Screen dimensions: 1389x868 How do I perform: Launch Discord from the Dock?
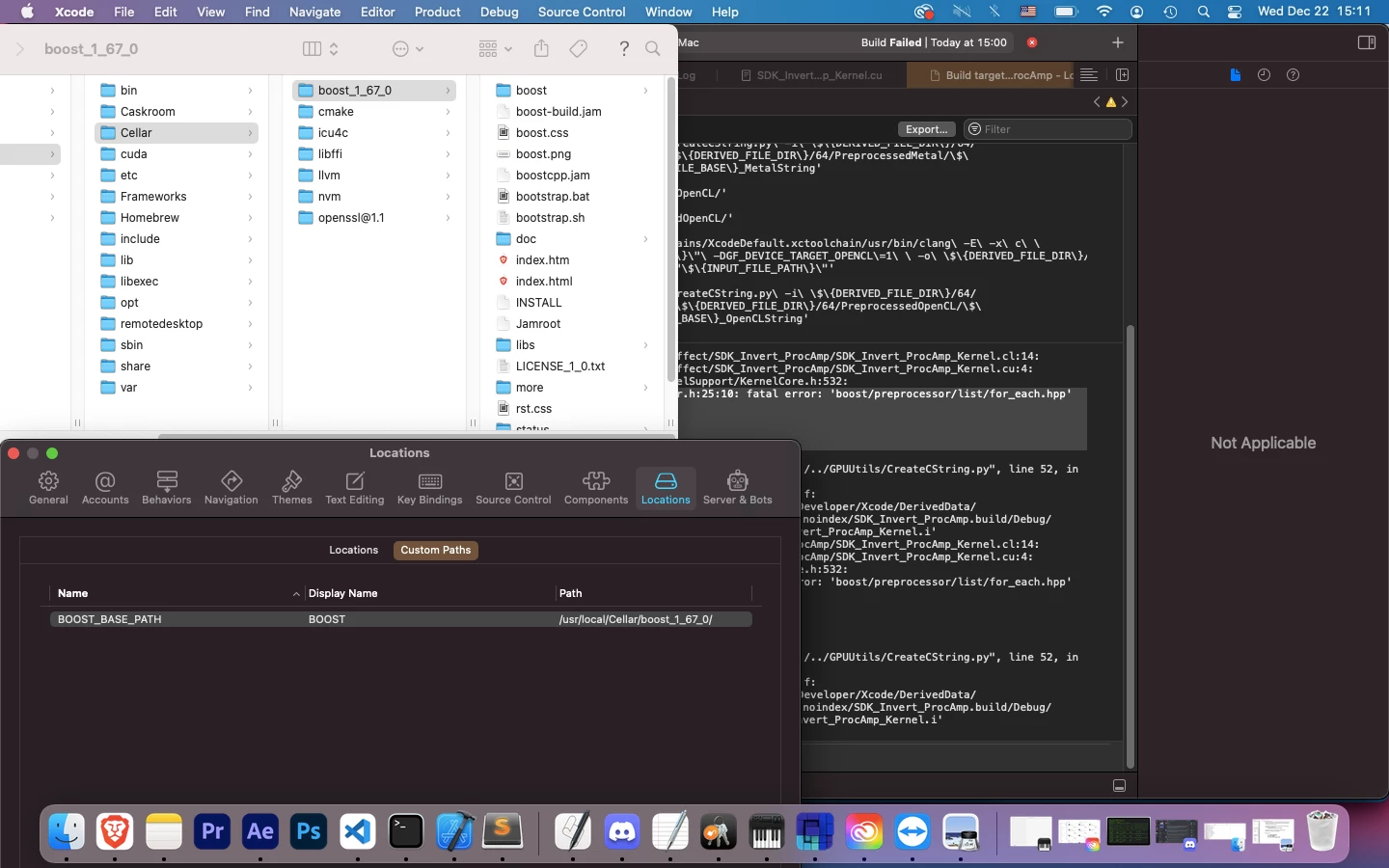tap(622, 831)
